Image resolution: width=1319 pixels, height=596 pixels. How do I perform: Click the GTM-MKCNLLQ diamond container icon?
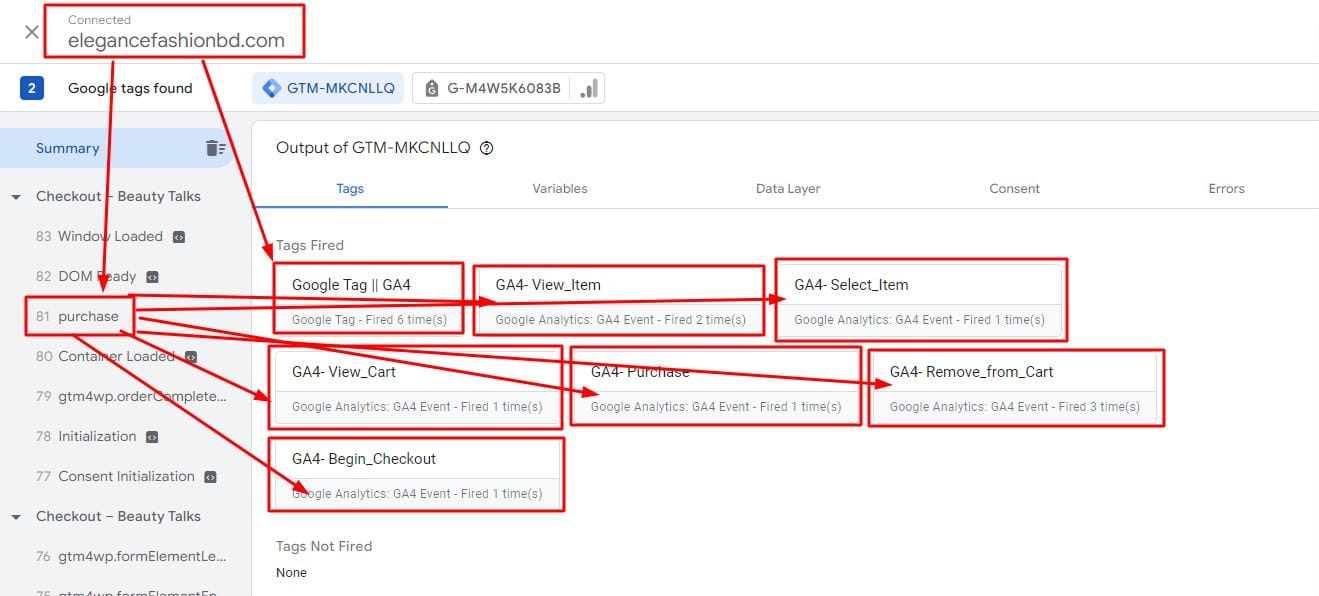pyautogui.click(x=271, y=88)
